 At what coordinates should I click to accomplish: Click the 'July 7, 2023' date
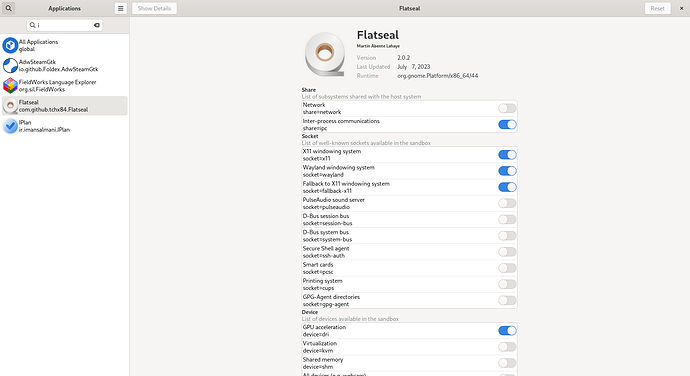coord(414,67)
